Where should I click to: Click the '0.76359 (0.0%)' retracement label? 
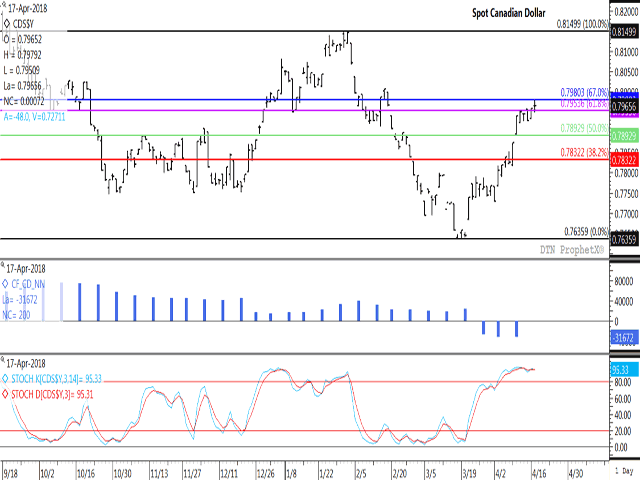click(x=587, y=232)
